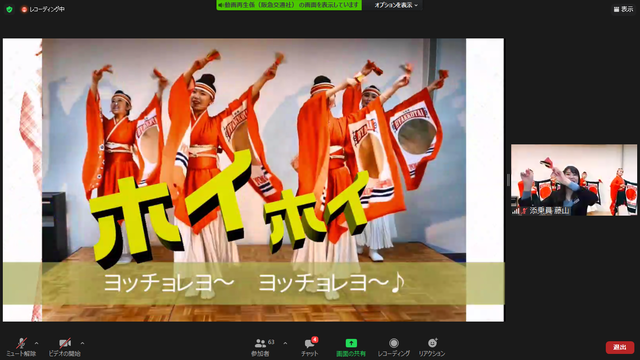
Task: Open the reactions menu
Action: [432, 347]
